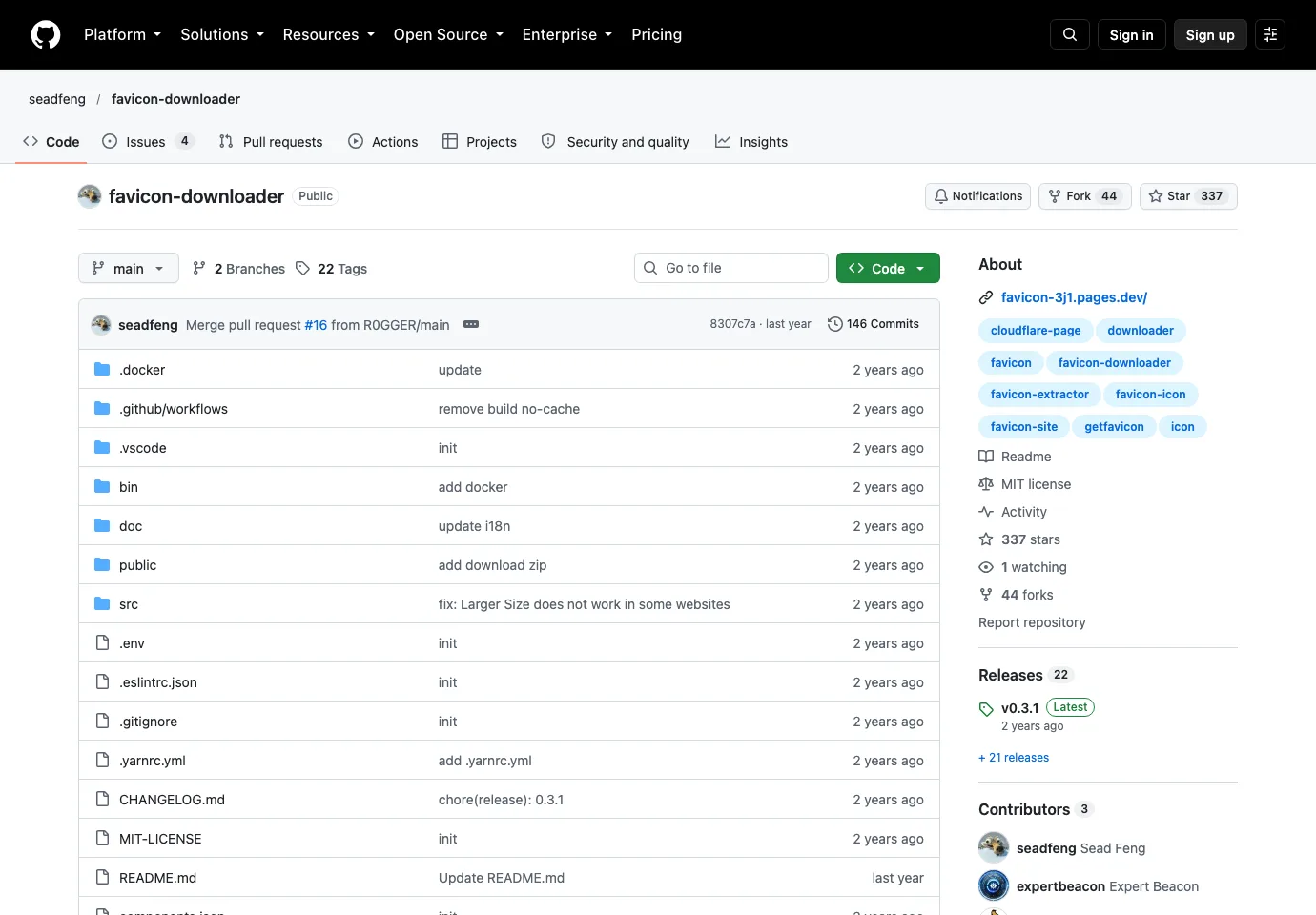Expand the Resources menu
The width and height of the screenshot is (1316, 915).
coord(328,35)
